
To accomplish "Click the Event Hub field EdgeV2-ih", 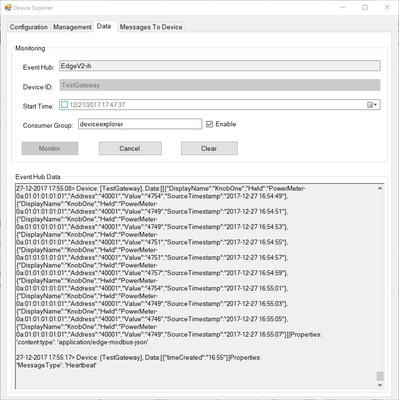I will pyautogui.click(x=220, y=66).
